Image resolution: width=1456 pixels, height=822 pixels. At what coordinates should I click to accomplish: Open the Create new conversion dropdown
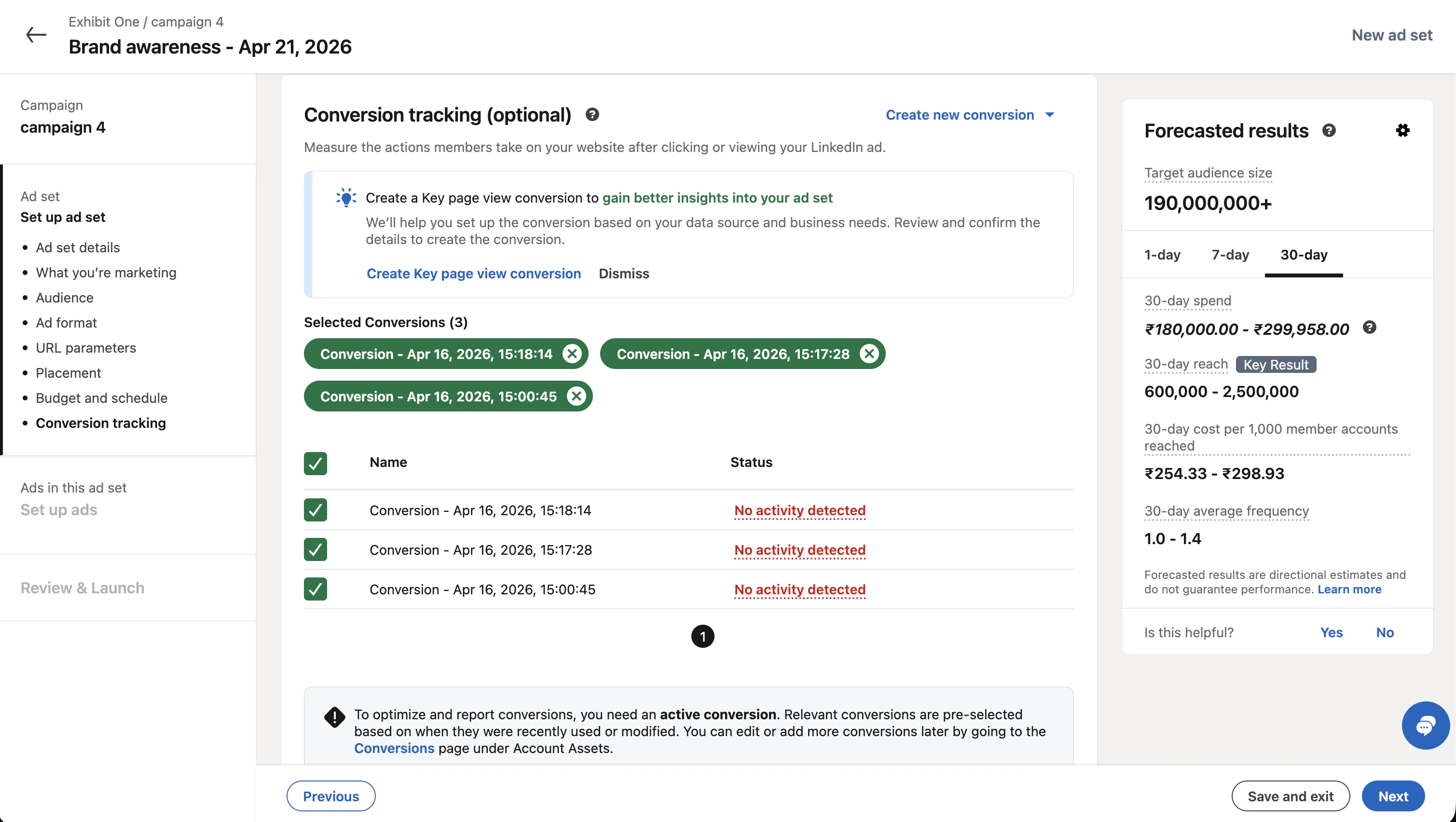(x=969, y=115)
